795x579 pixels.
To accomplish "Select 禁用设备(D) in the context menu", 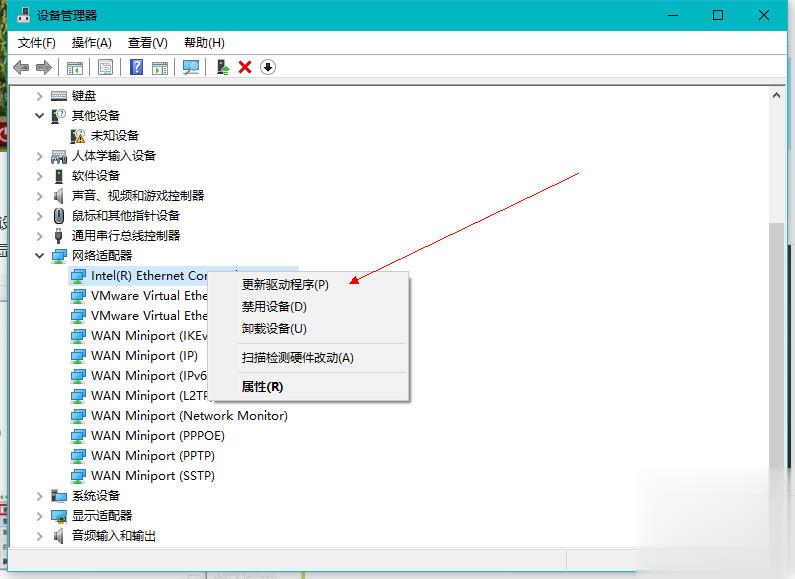I will coord(274,307).
